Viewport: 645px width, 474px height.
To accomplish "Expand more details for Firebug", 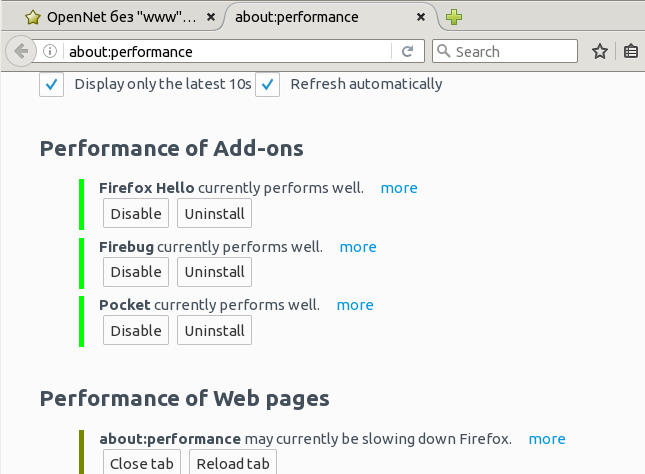I will click(x=357, y=247).
